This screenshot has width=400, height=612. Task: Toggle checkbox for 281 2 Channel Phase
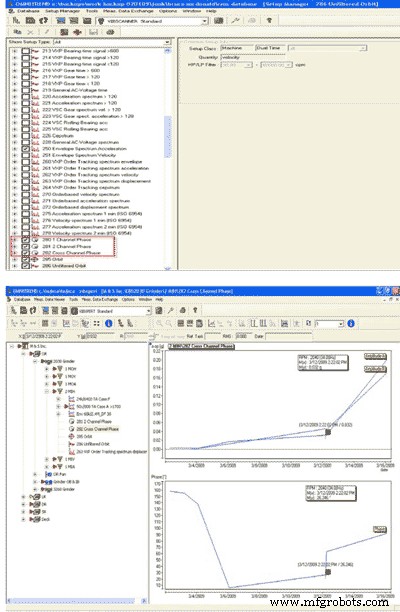tap(25, 246)
